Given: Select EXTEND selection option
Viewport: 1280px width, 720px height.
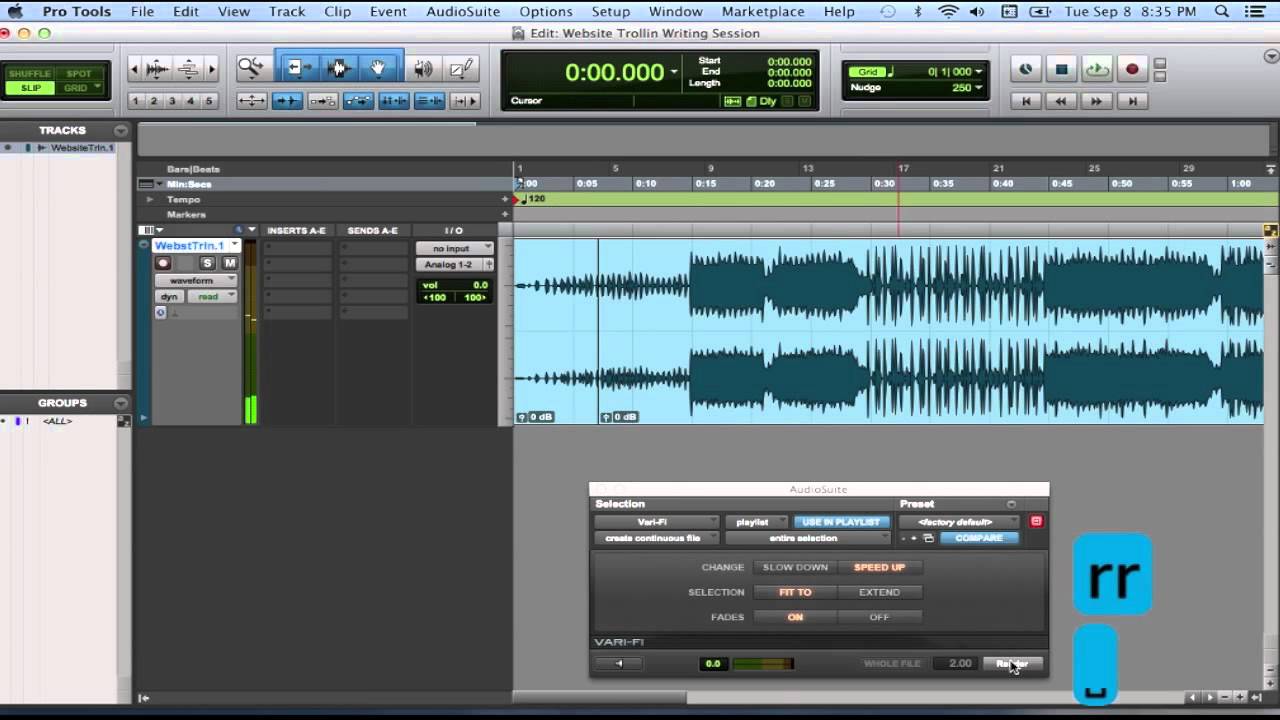Looking at the screenshot, I should pos(879,592).
